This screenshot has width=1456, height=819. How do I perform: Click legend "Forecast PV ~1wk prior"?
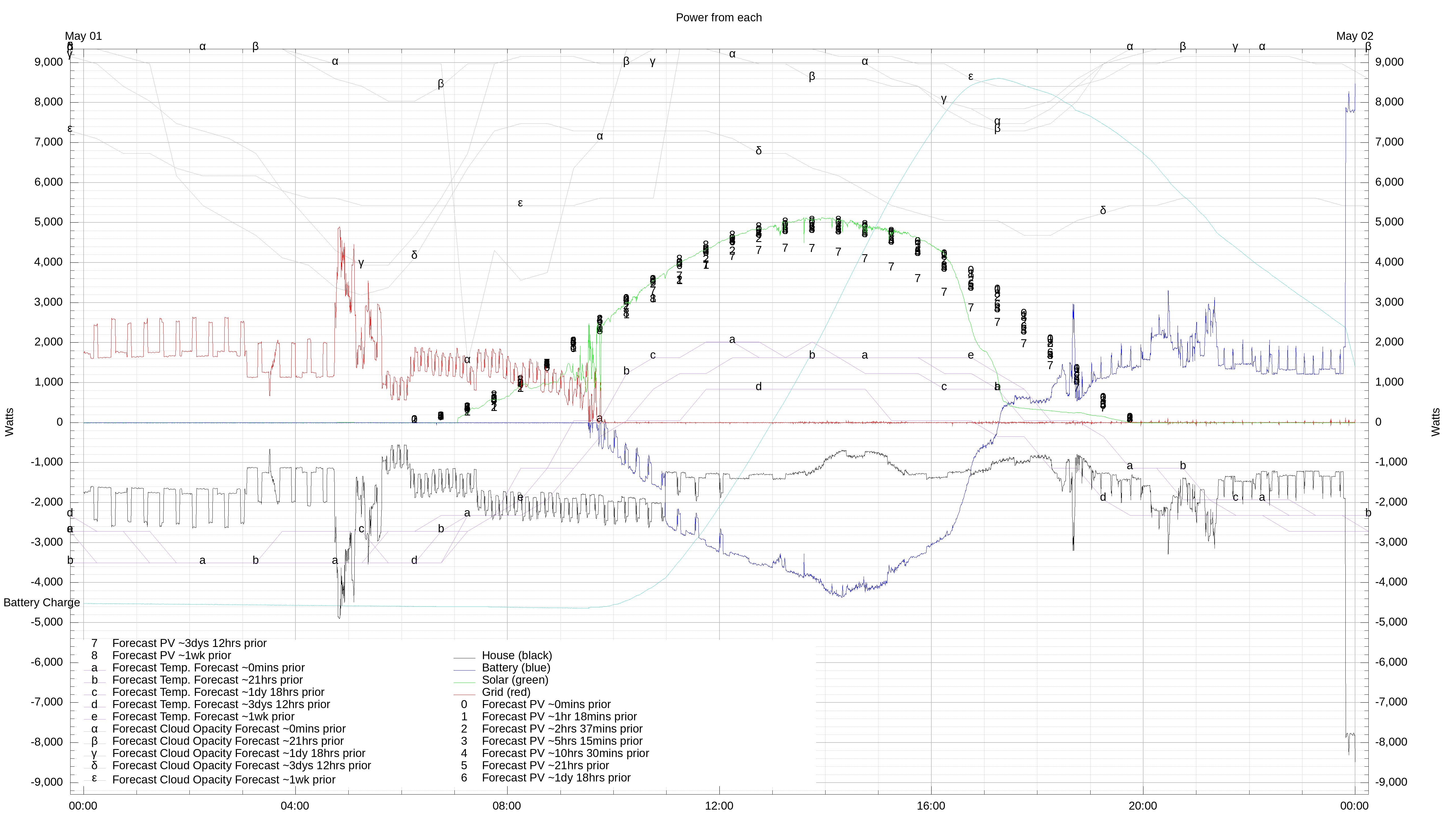172,656
